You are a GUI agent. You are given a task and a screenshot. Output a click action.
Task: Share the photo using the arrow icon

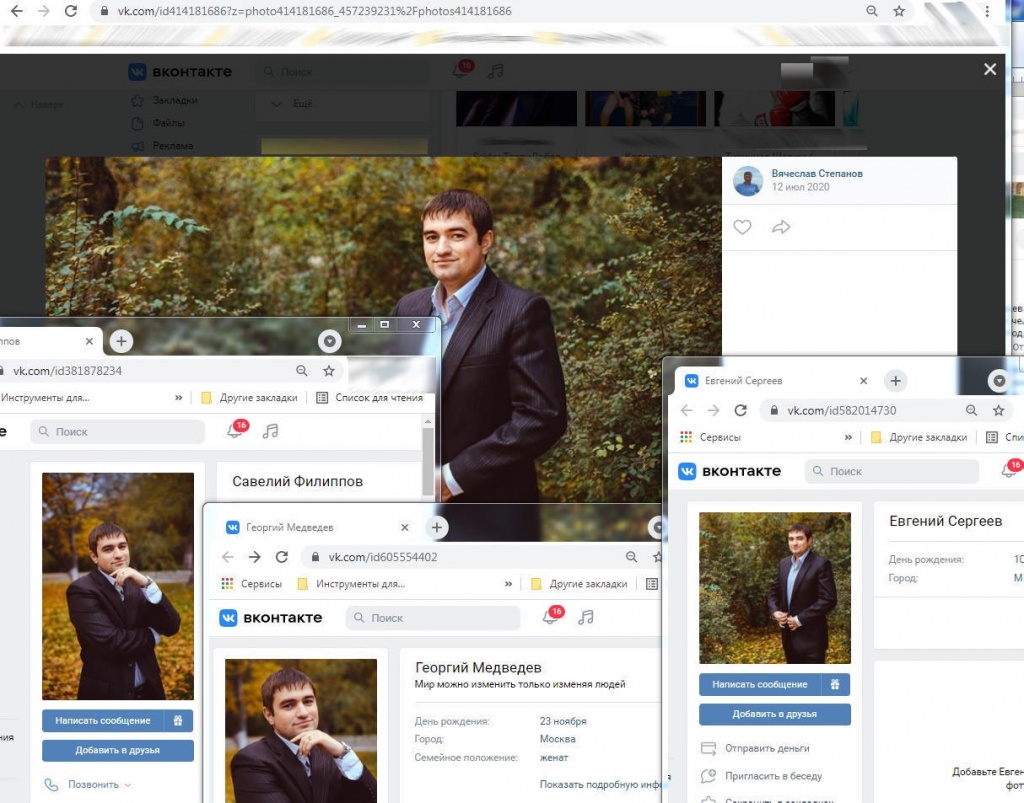pos(781,227)
